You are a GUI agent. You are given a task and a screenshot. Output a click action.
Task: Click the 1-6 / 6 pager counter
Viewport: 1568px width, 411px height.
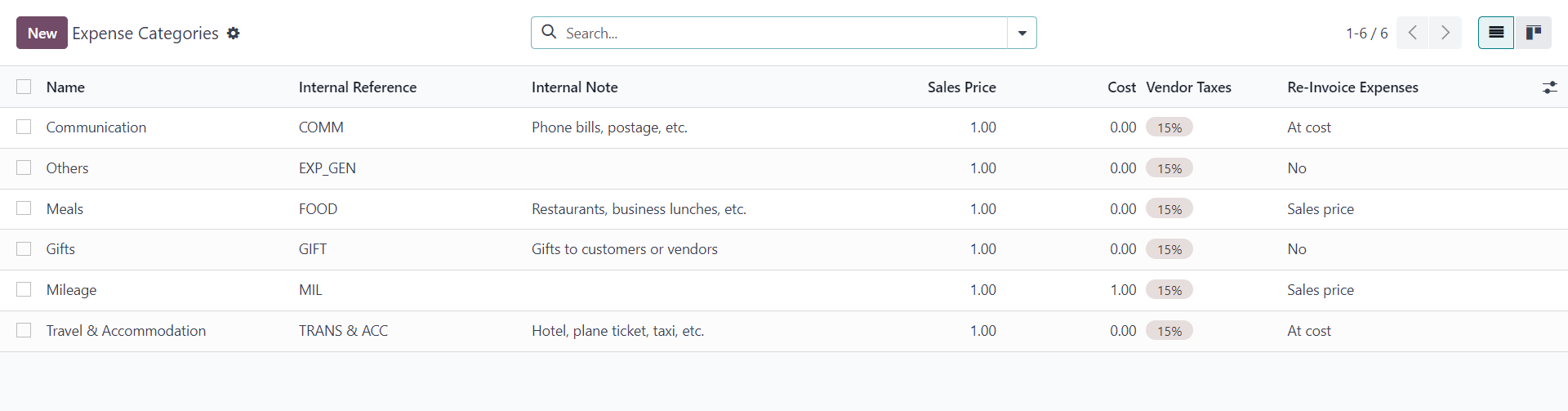pos(1366,34)
